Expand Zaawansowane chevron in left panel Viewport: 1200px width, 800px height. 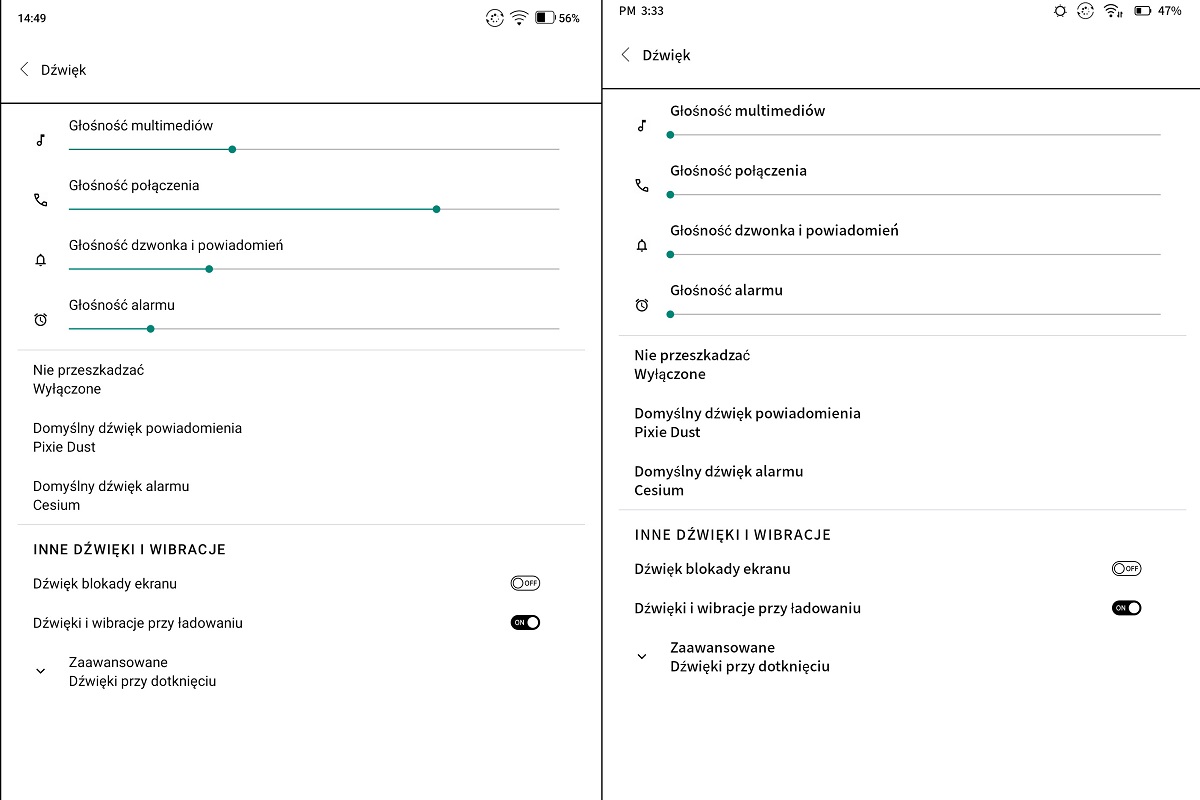pos(40,672)
